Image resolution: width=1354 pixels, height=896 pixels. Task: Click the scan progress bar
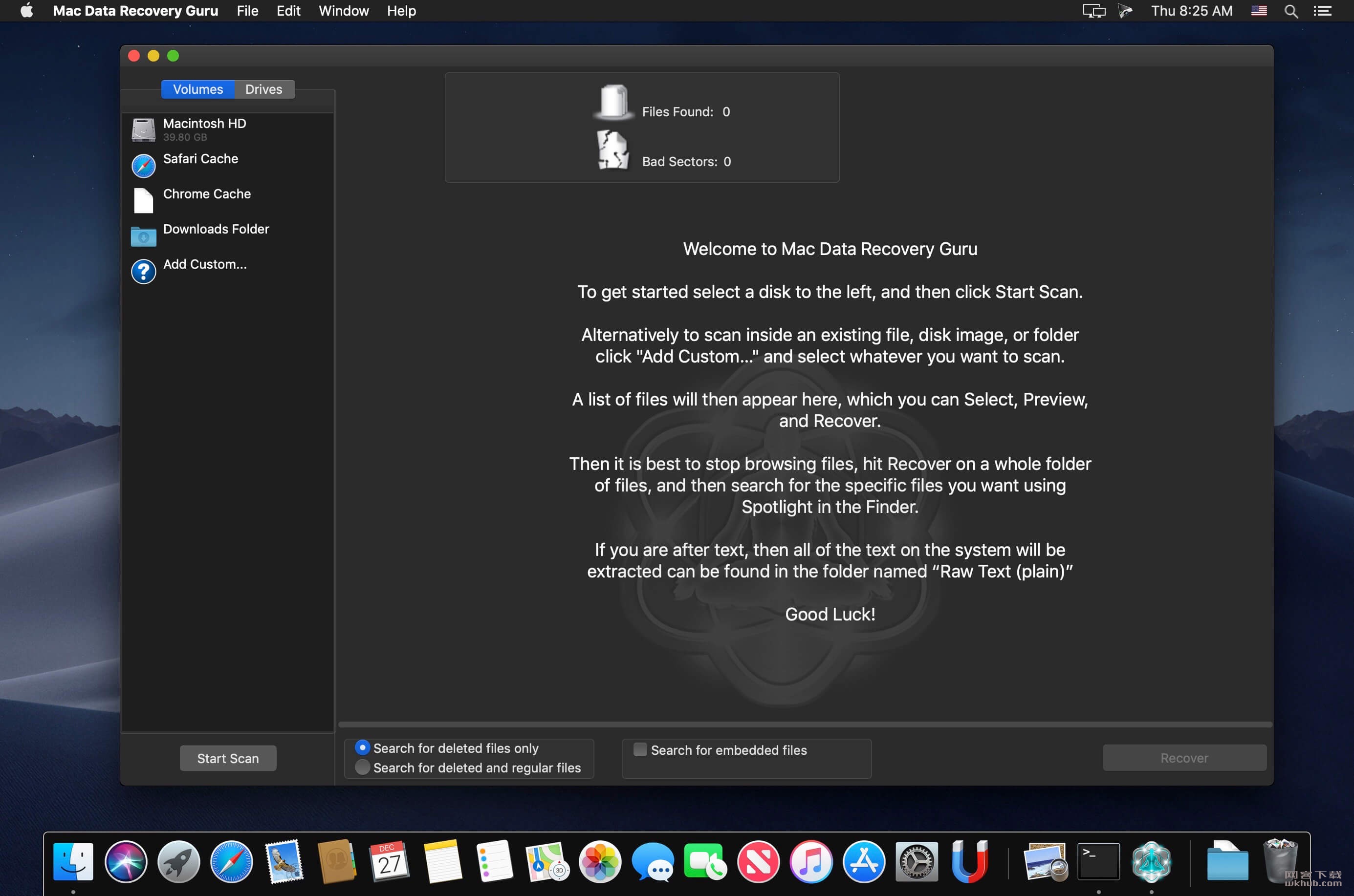click(x=805, y=725)
